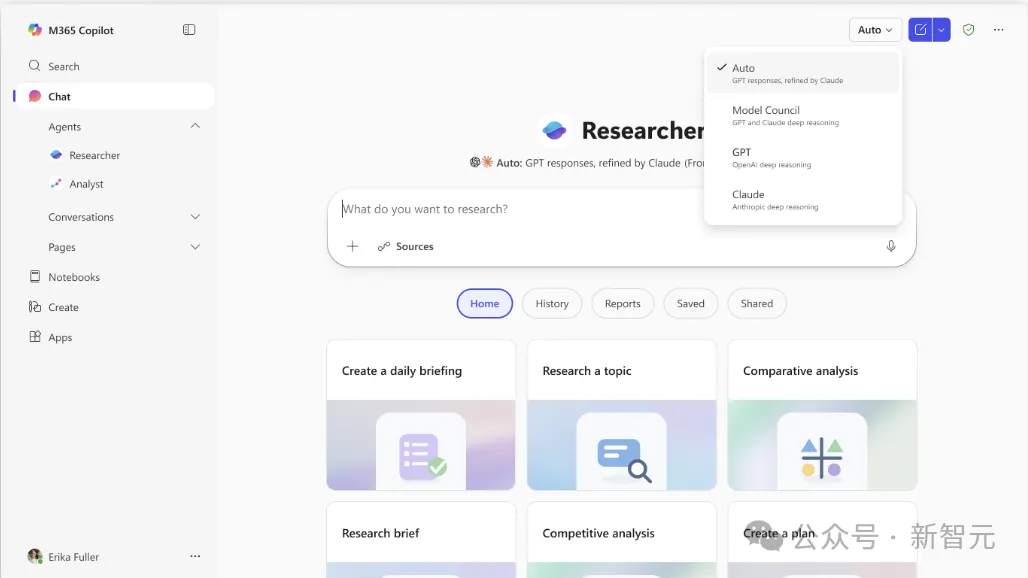The width and height of the screenshot is (1028, 578).
Task: Expand the Conversations section
Action: (195, 217)
